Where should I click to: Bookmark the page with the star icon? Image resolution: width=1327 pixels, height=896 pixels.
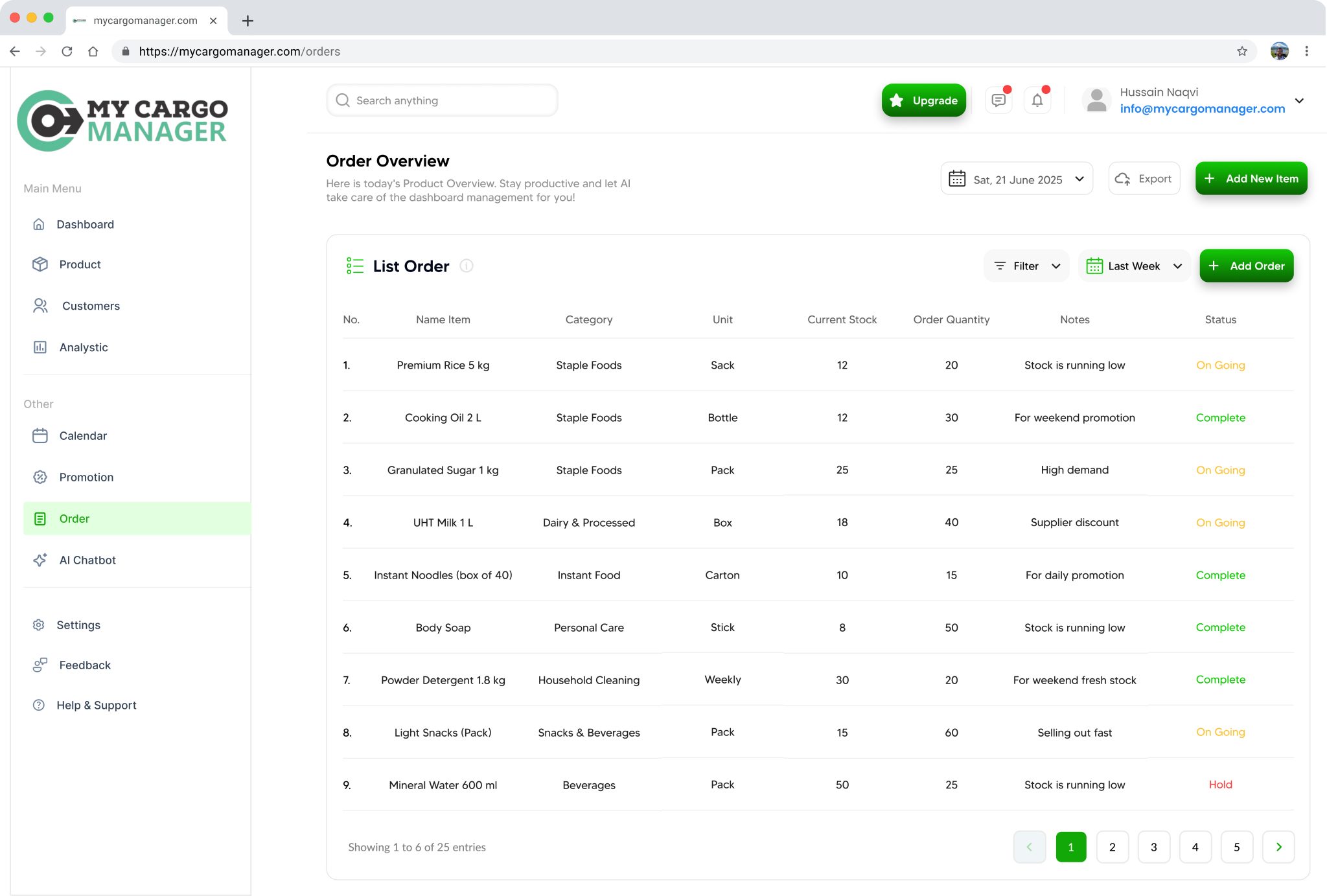click(1241, 51)
